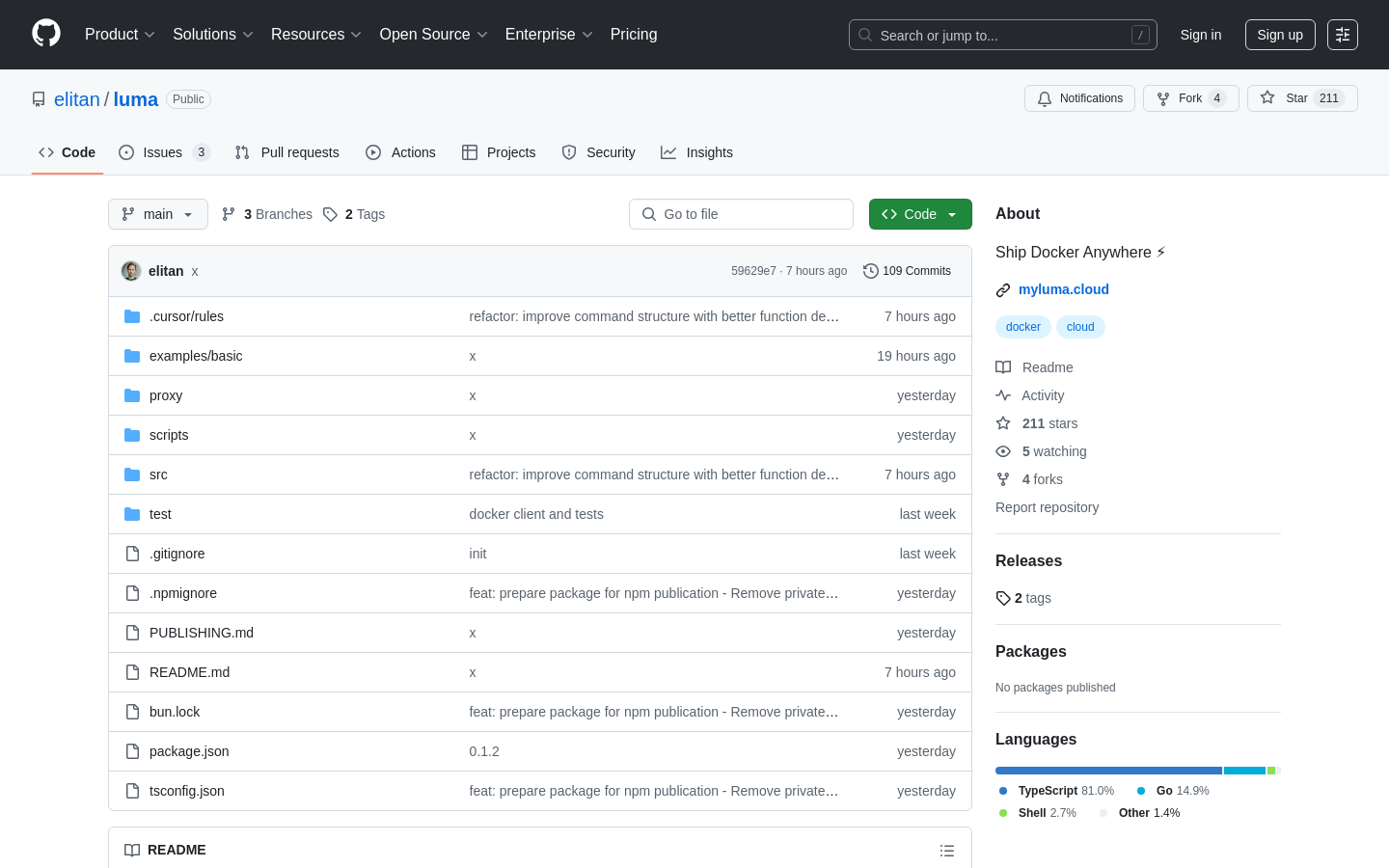Expand the Resources menu

point(316,35)
